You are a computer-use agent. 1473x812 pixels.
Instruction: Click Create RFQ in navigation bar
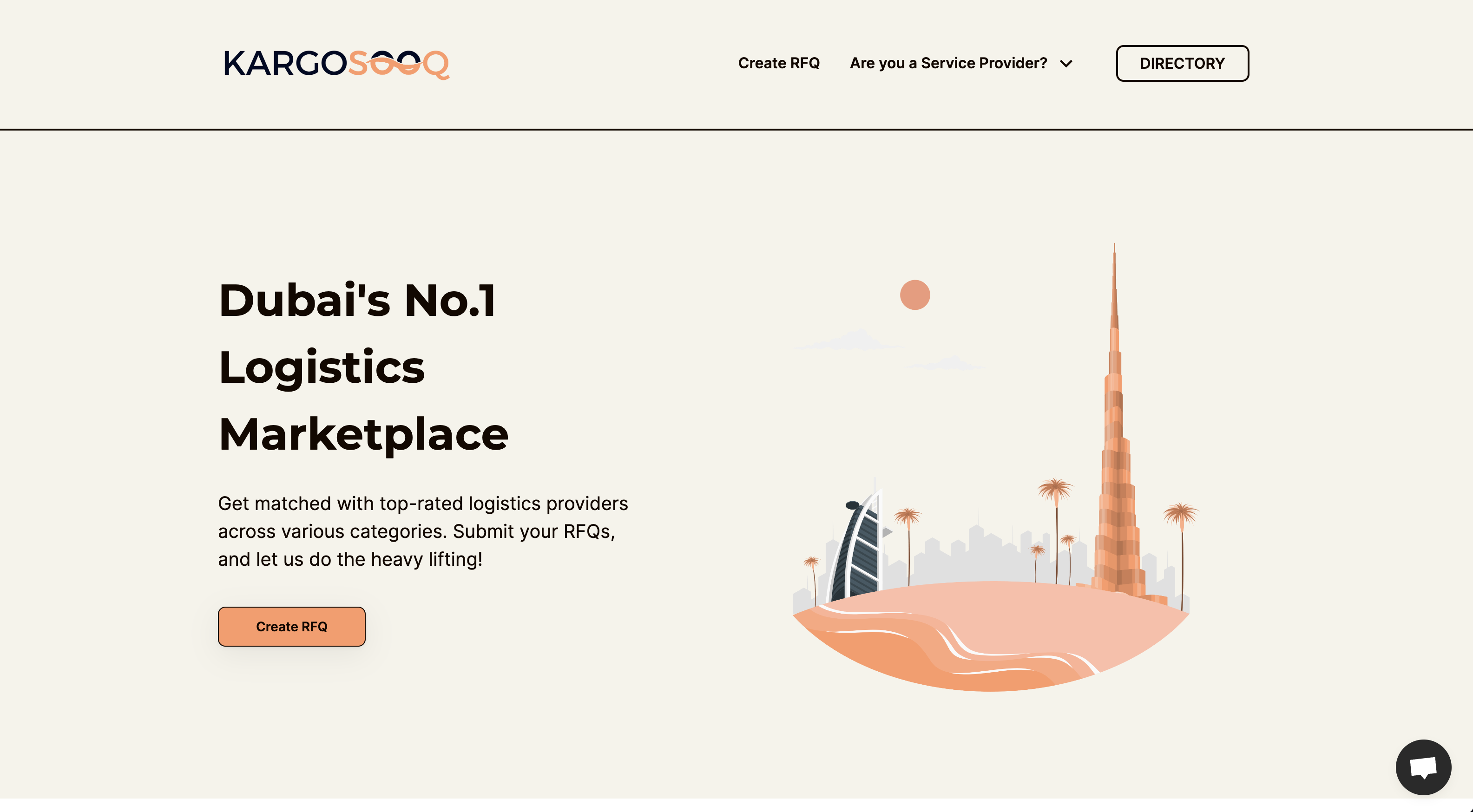tap(778, 63)
